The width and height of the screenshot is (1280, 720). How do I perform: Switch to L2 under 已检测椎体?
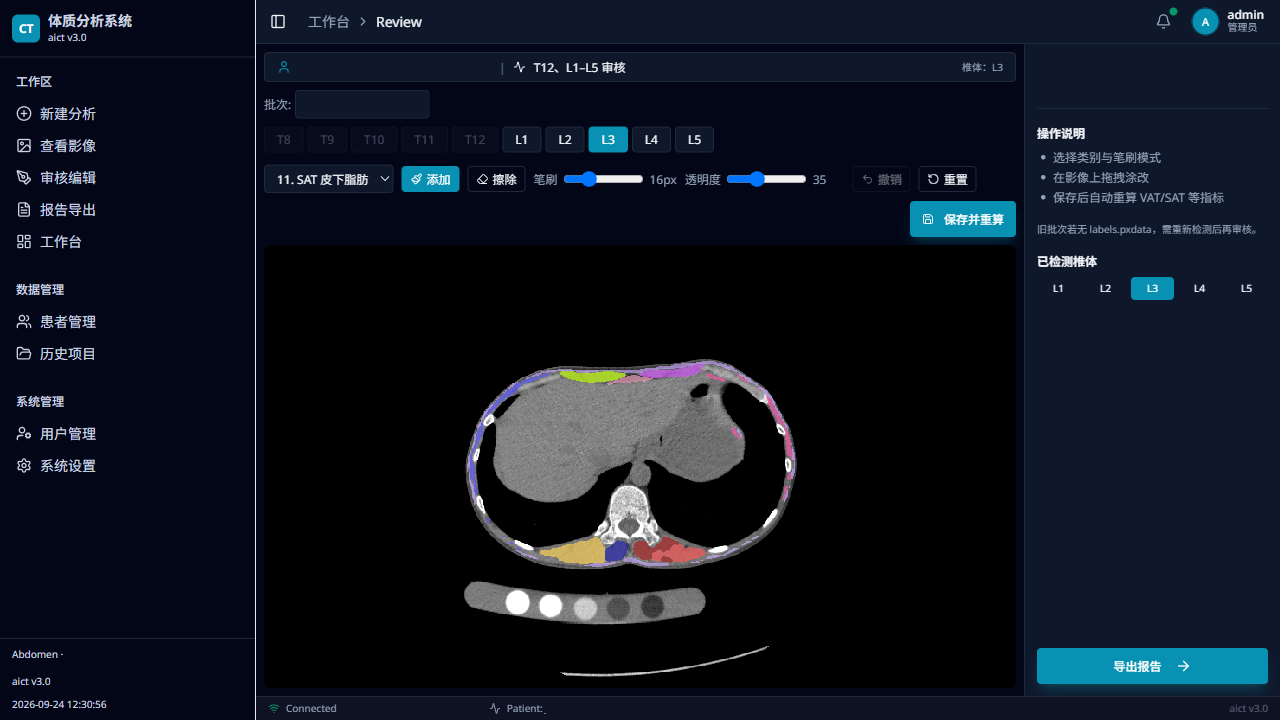pyautogui.click(x=1105, y=288)
